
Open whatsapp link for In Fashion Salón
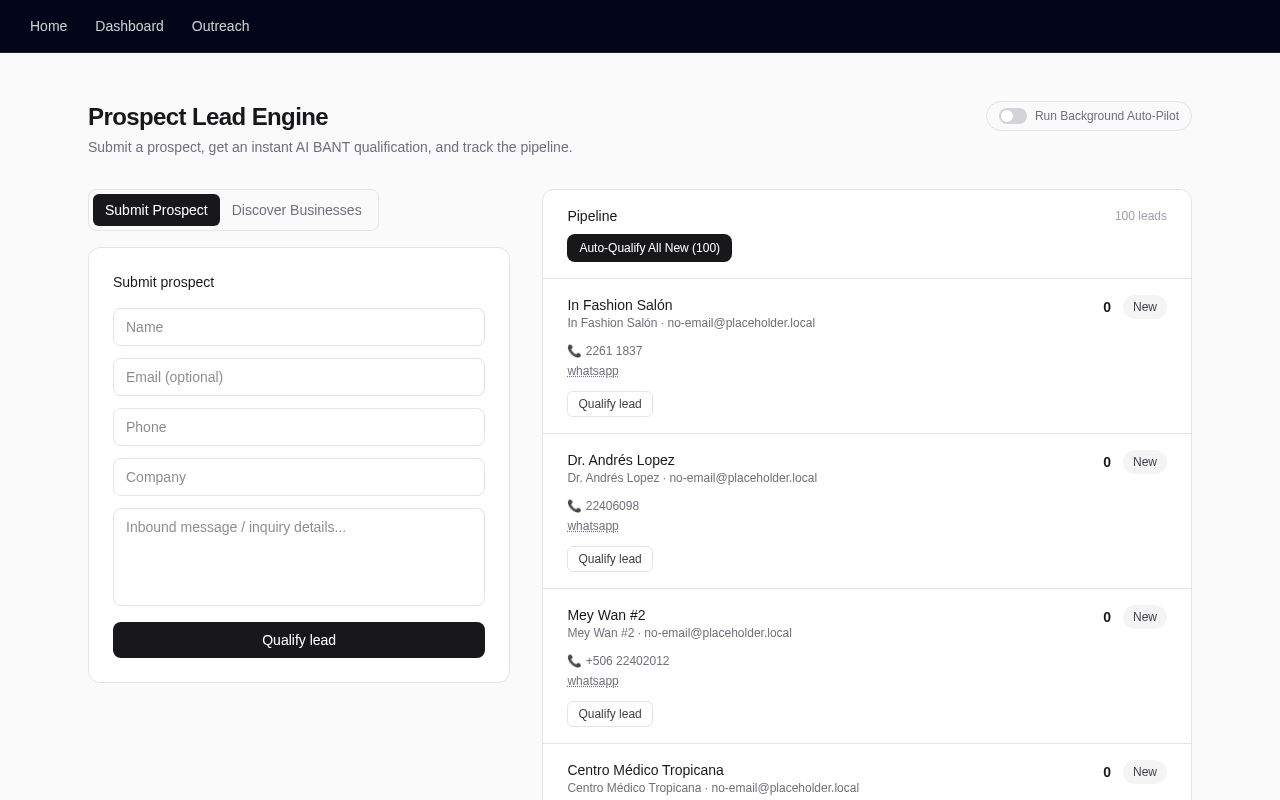pyautogui.click(x=593, y=371)
